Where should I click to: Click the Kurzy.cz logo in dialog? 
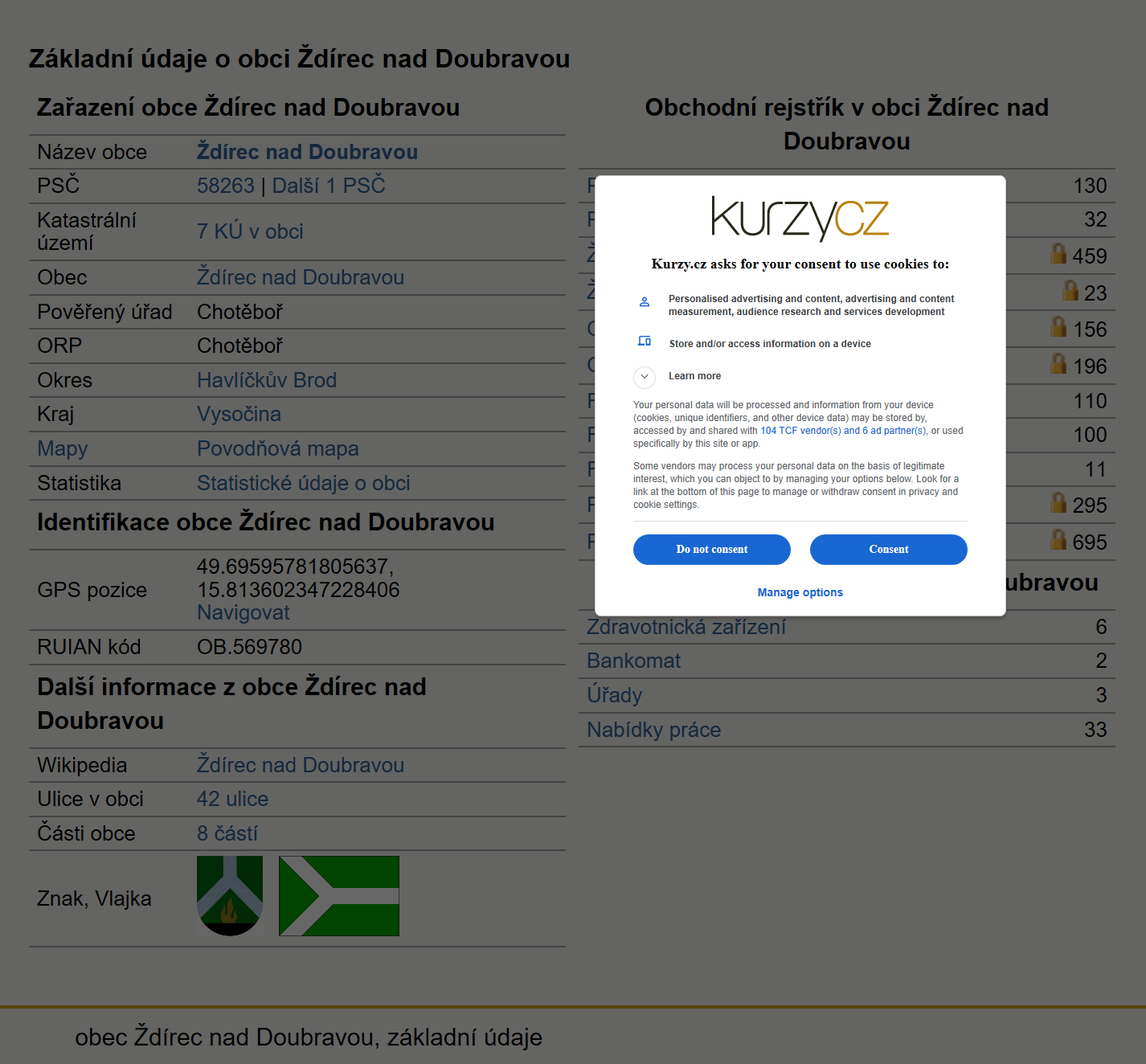800,218
